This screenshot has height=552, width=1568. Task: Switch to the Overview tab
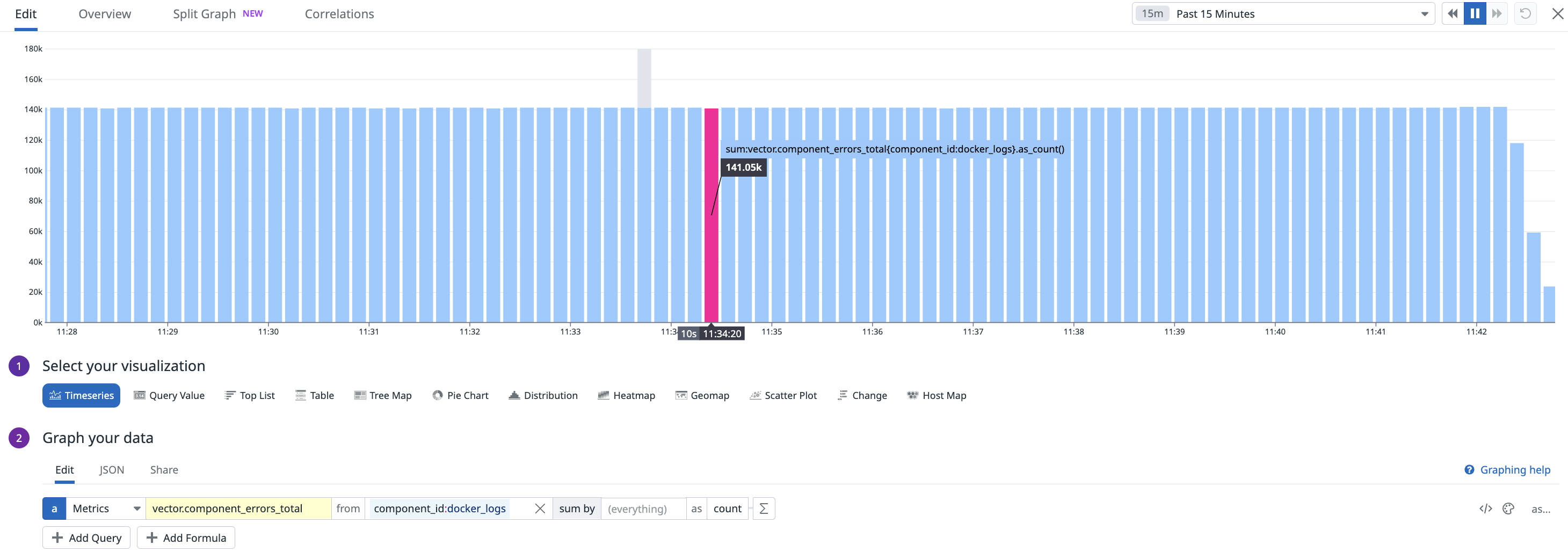(x=104, y=13)
